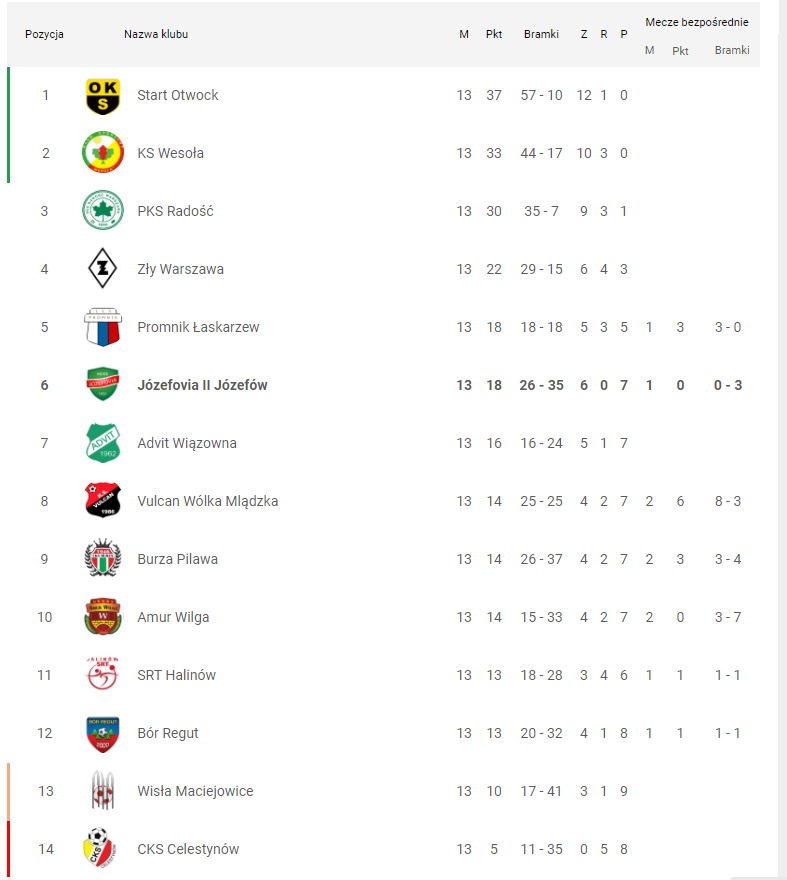Click the PKS Radość green crest
787x880 pixels.
102,212
